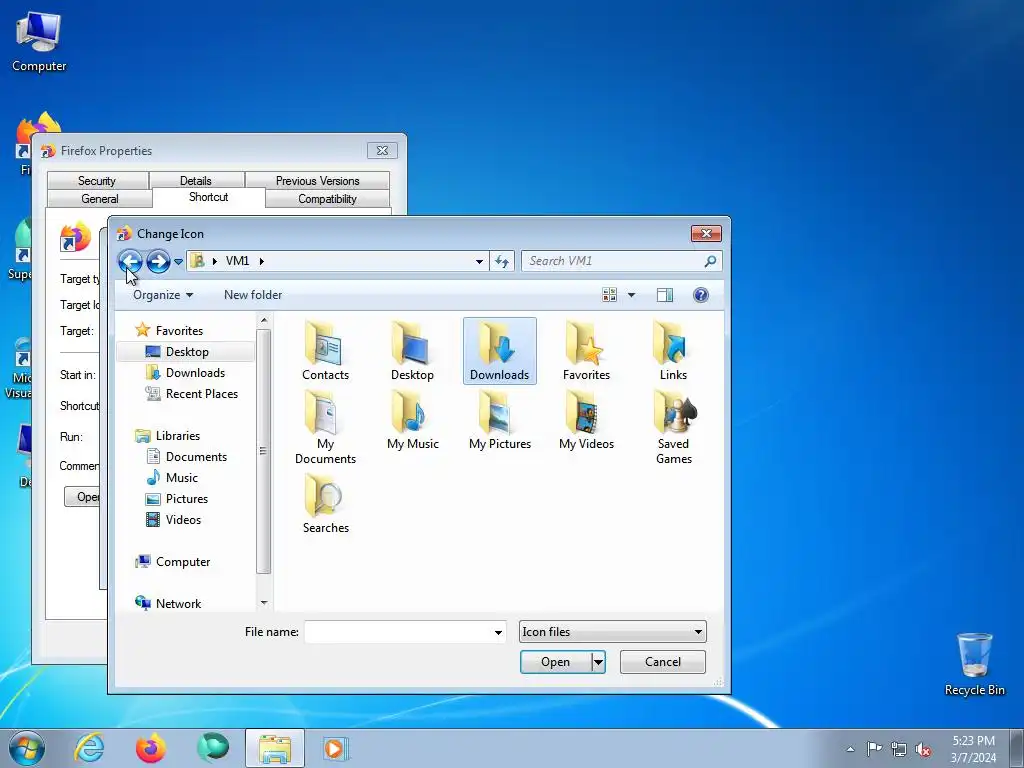Screen dimensions: 1024x768
Task: Switch to Details tab in Firefox Properties
Action: pos(196,181)
